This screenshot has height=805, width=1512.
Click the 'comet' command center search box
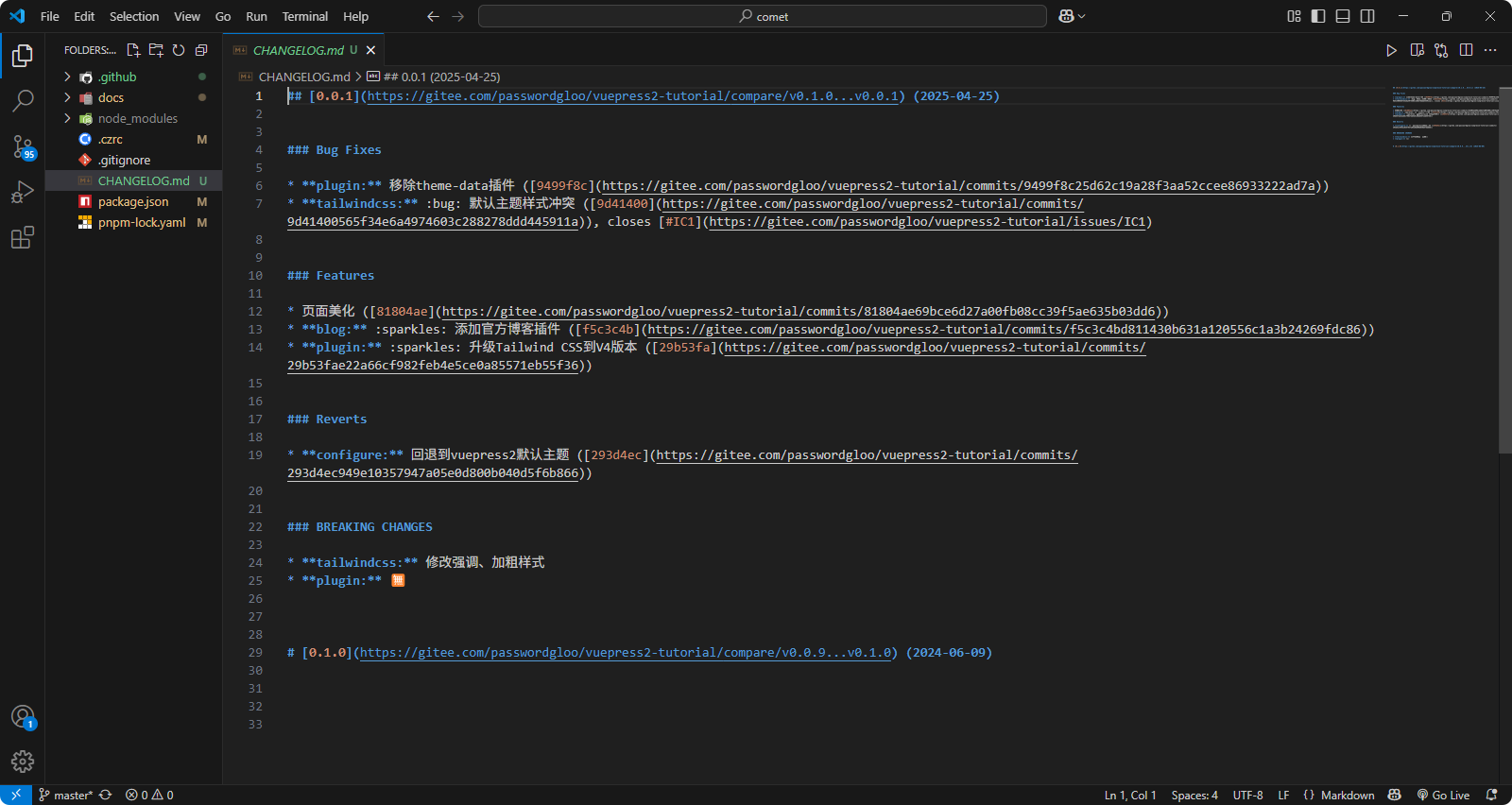[x=763, y=16]
